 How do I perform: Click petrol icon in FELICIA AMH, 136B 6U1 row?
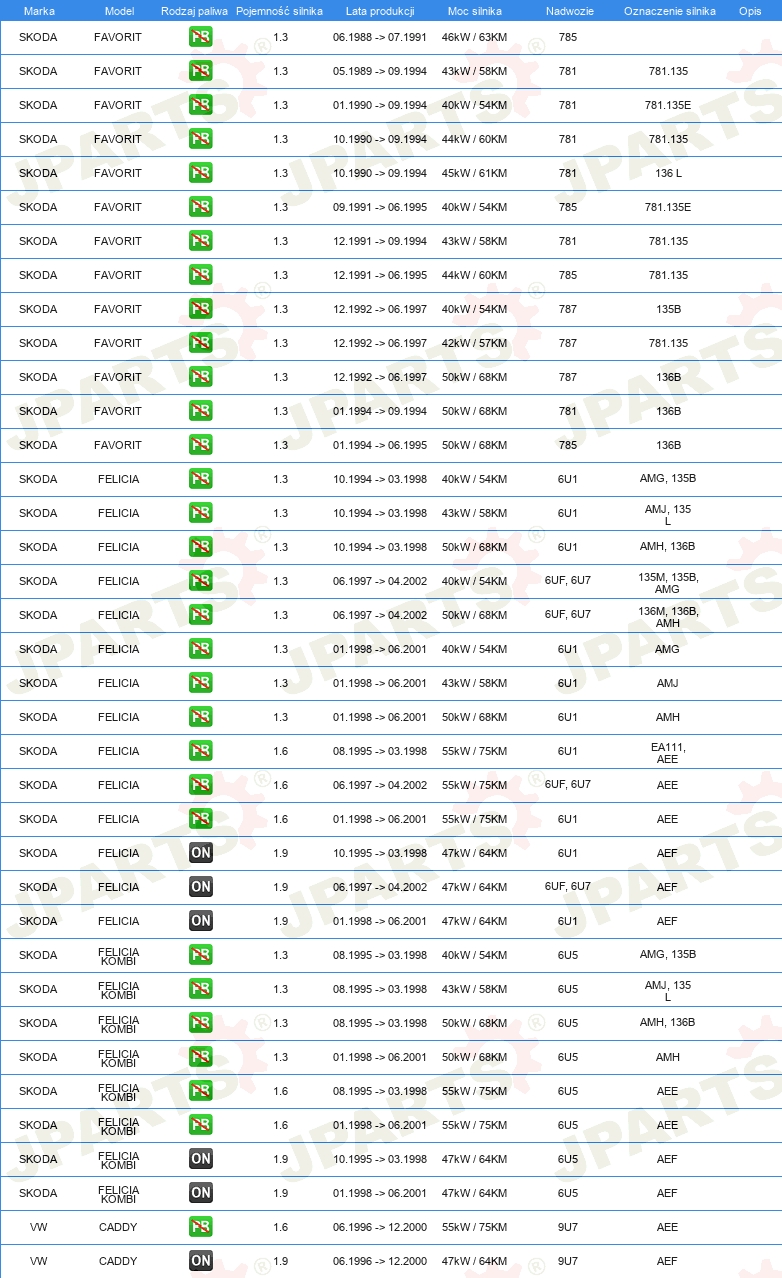[200, 547]
